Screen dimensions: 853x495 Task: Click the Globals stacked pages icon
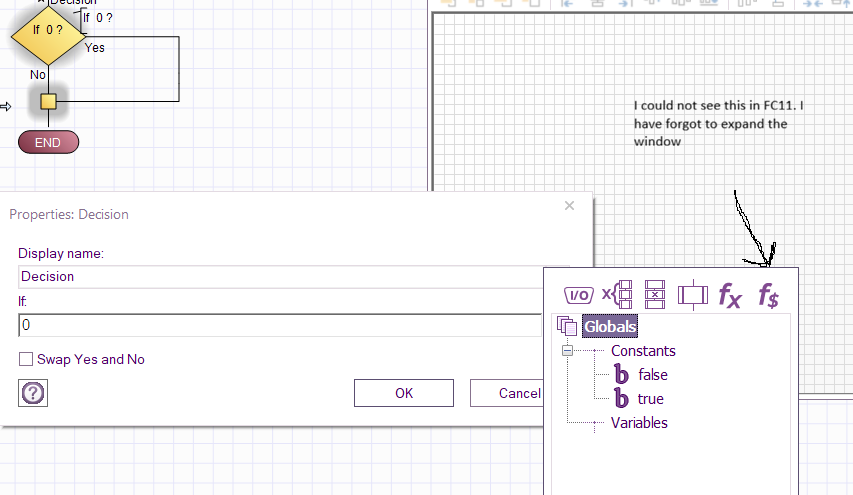pyautogui.click(x=567, y=326)
